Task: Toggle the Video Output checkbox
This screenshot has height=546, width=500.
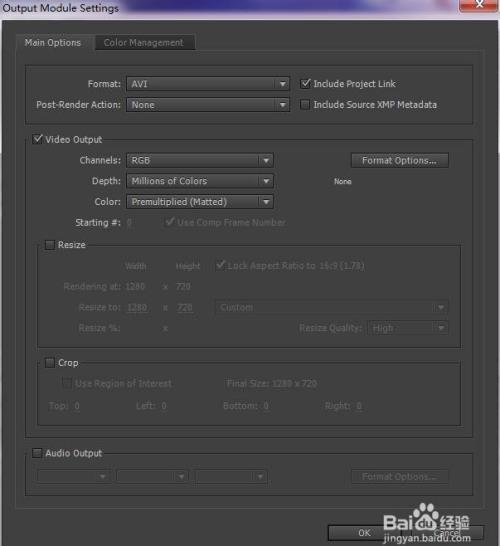Action: [37, 139]
